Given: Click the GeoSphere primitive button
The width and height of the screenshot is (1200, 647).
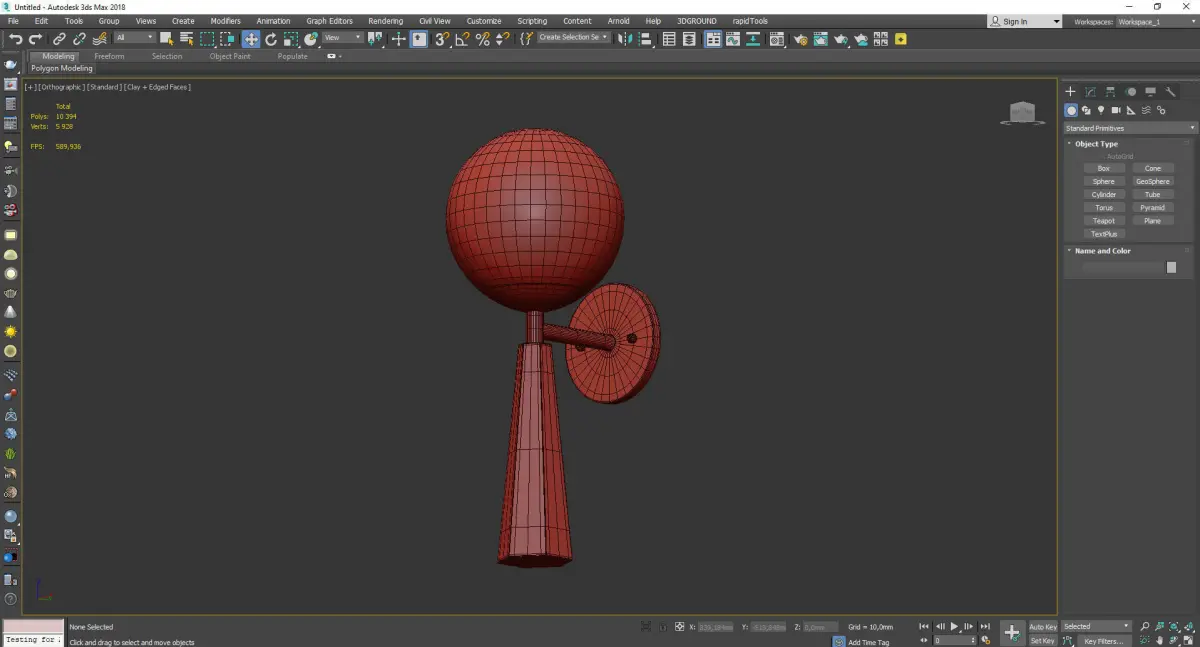Looking at the screenshot, I should (1152, 182).
